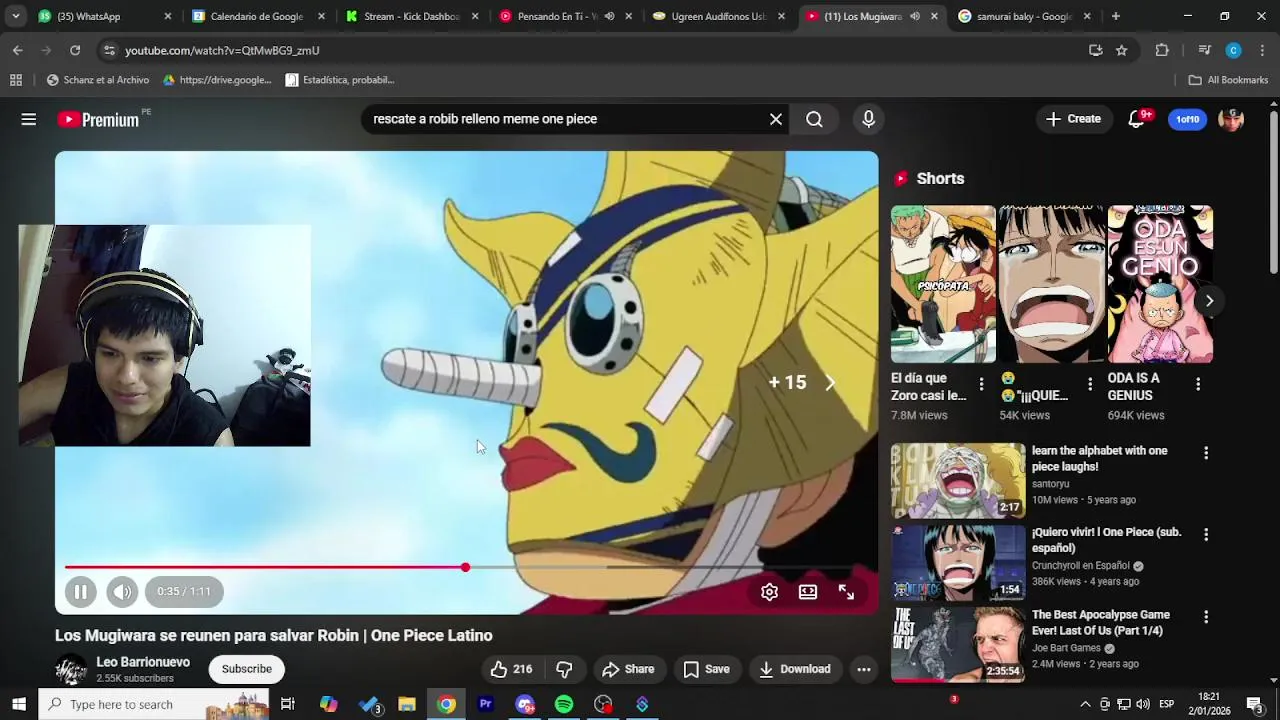Open Premiere Pro from taskbar
The width and height of the screenshot is (1280, 720).
coord(485,704)
